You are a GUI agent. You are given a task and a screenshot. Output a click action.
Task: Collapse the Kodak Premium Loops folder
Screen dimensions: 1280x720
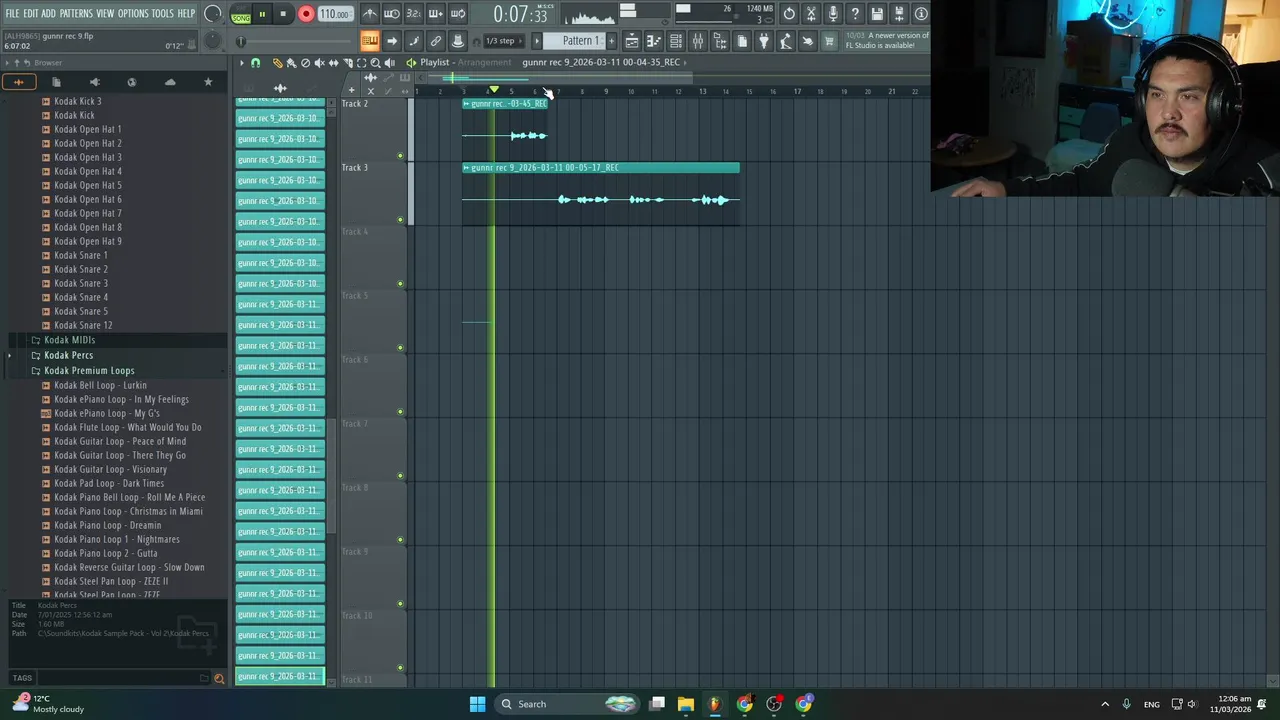click(89, 370)
